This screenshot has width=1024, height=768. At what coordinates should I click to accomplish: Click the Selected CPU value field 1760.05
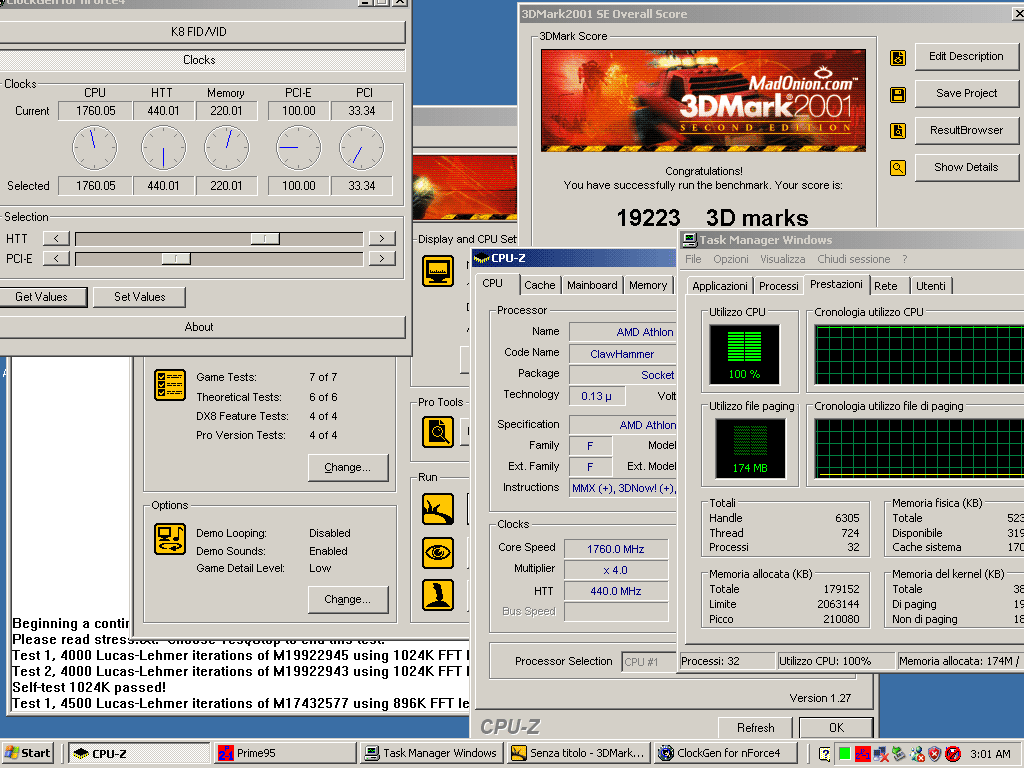tap(95, 186)
